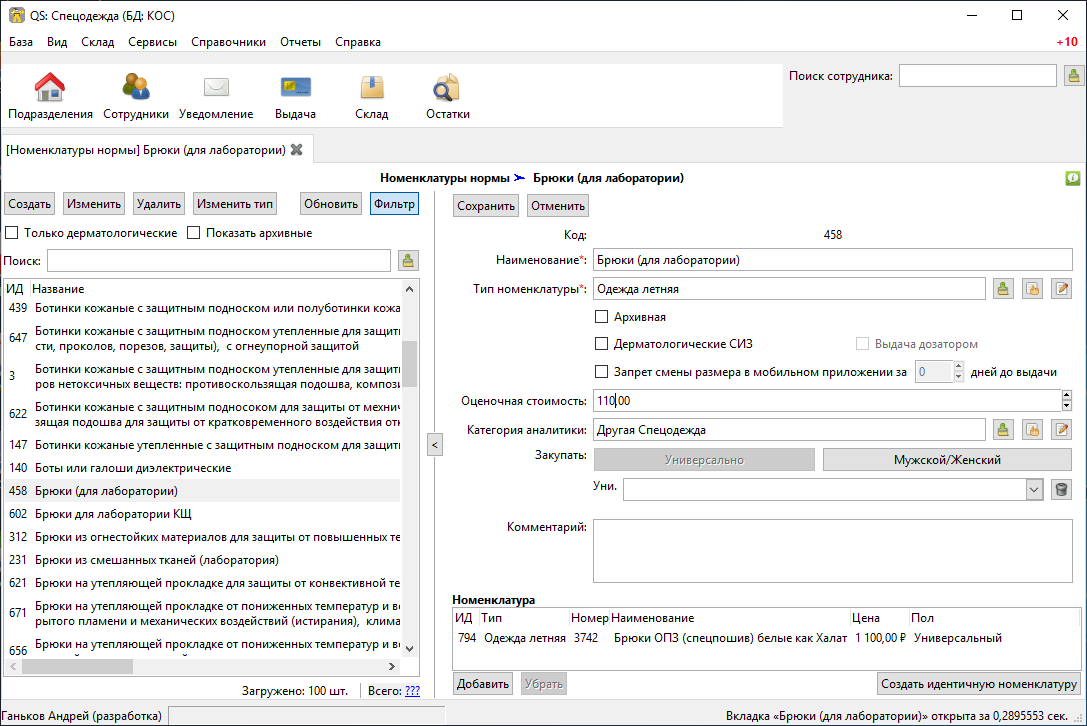
Task: Select row 140 Боты или галоши диэлектрические
Action: click(x=203, y=468)
